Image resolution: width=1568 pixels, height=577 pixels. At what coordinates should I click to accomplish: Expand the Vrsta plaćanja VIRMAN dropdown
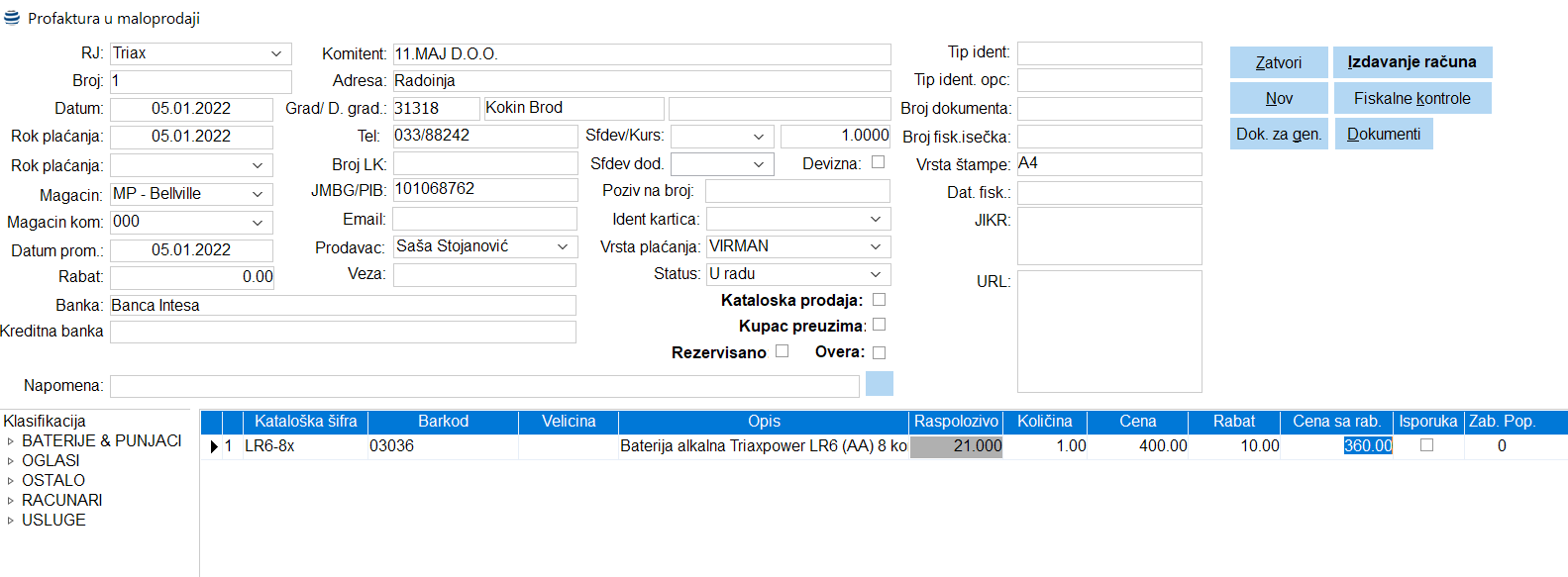pyautogui.click(x=876, y=246)
